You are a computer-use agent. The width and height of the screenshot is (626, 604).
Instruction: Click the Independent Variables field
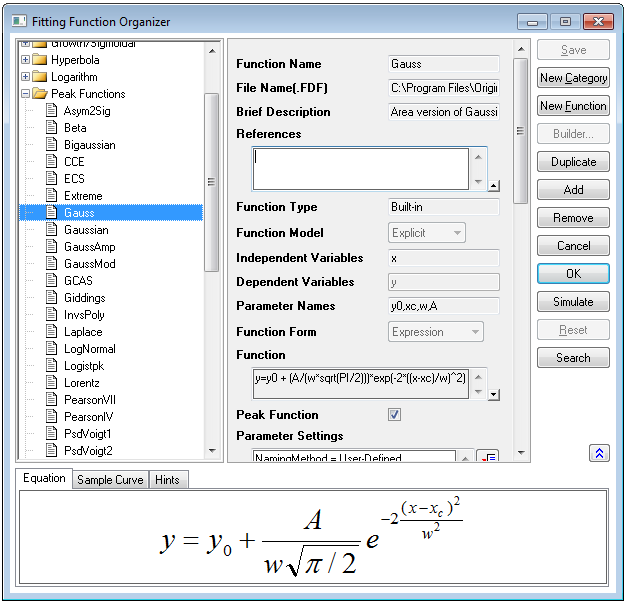point(444,258)
